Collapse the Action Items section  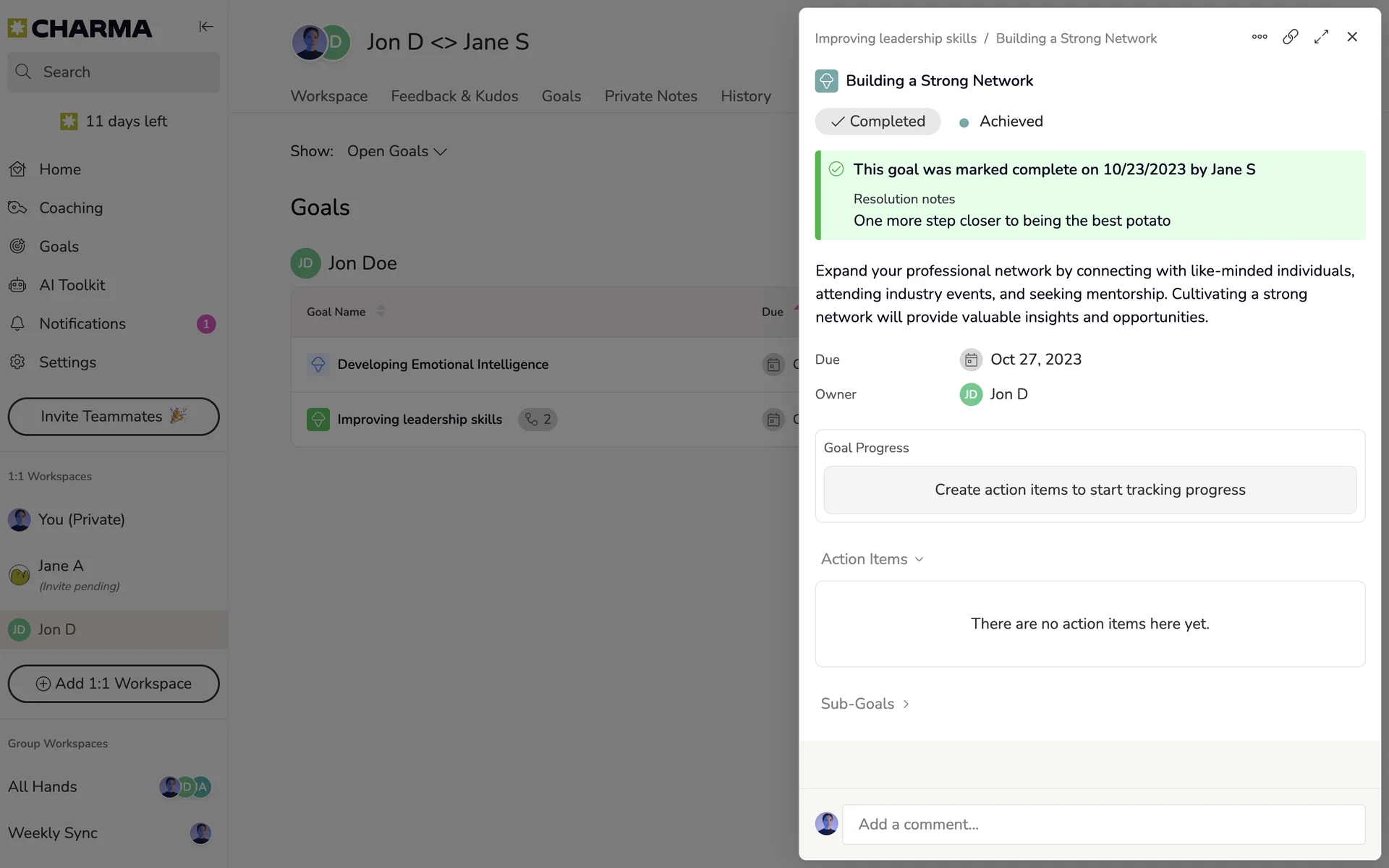[872, 559]
